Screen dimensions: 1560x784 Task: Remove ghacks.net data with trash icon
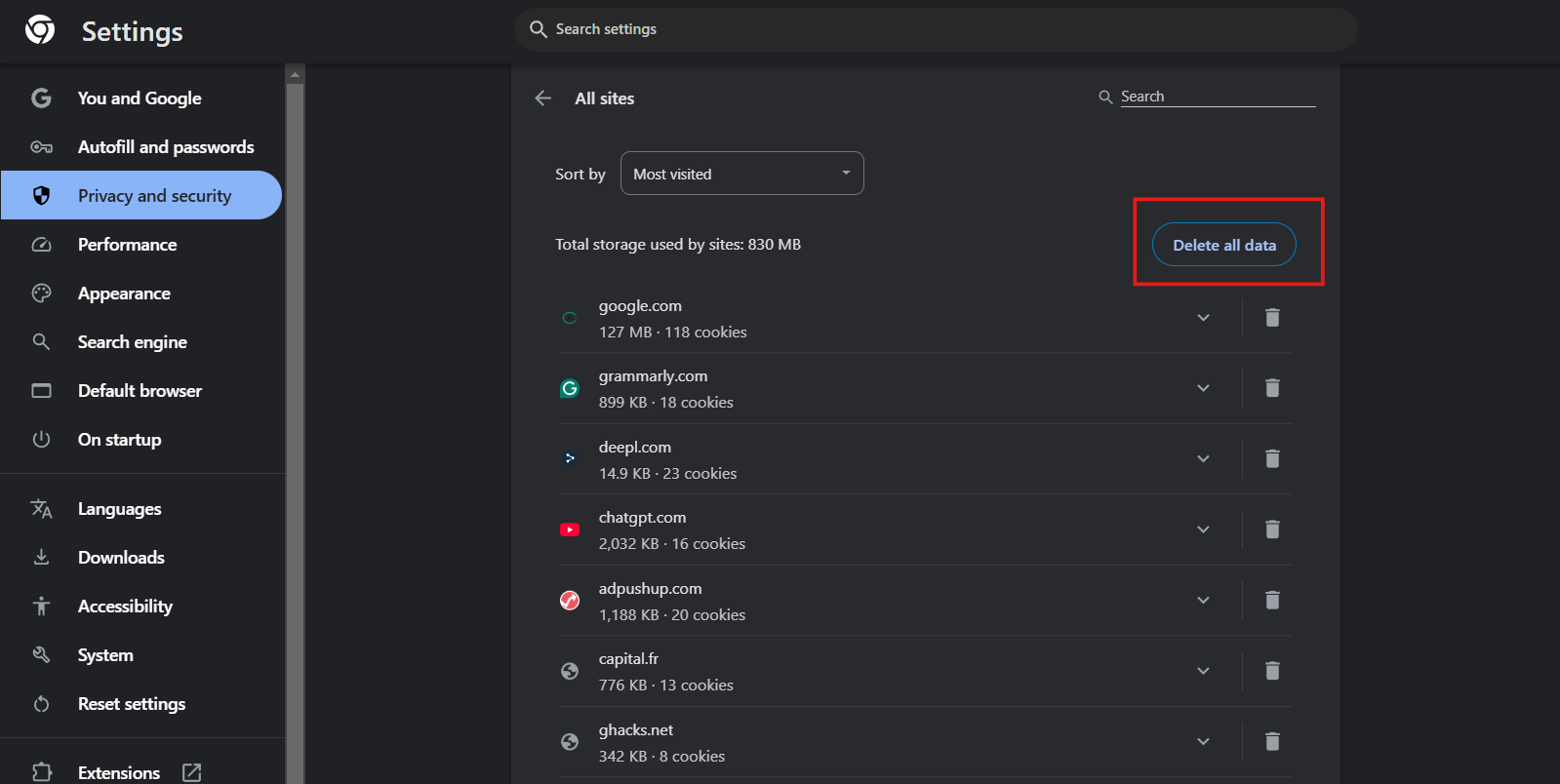[1272, 742]
